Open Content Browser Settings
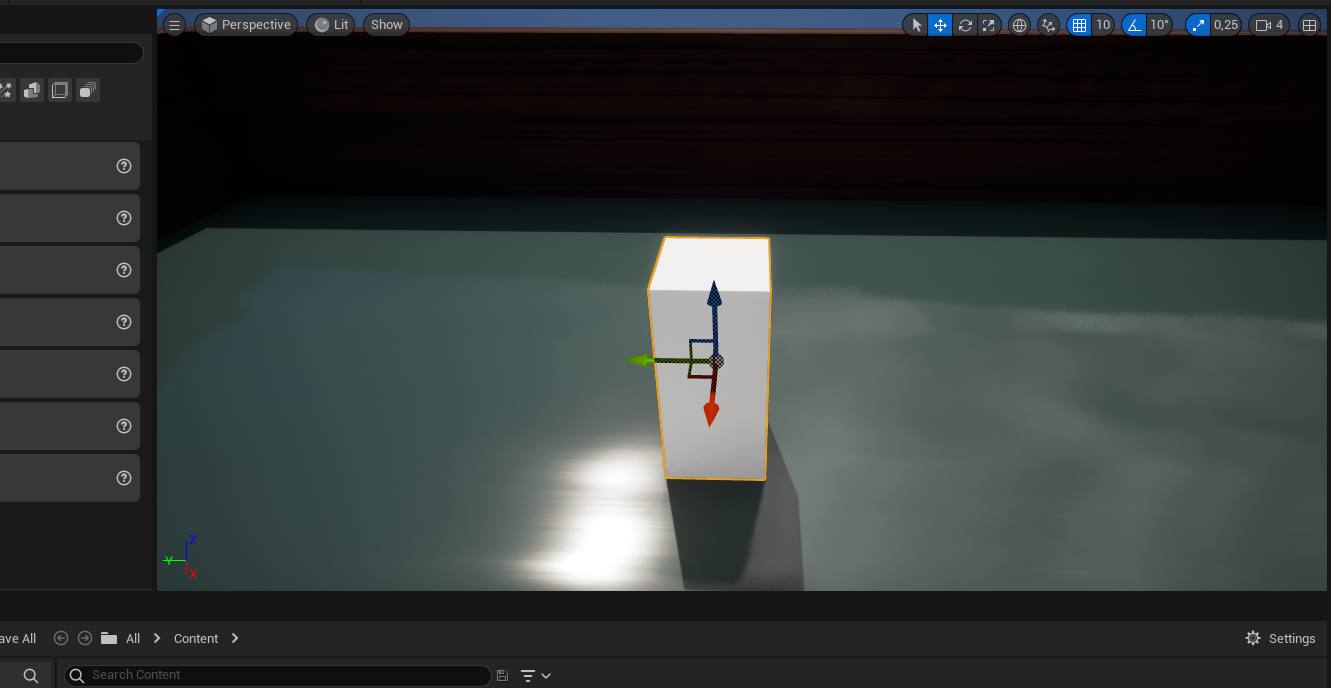The height and width of the screenshot is (688, 1331). pos(1280,638)
